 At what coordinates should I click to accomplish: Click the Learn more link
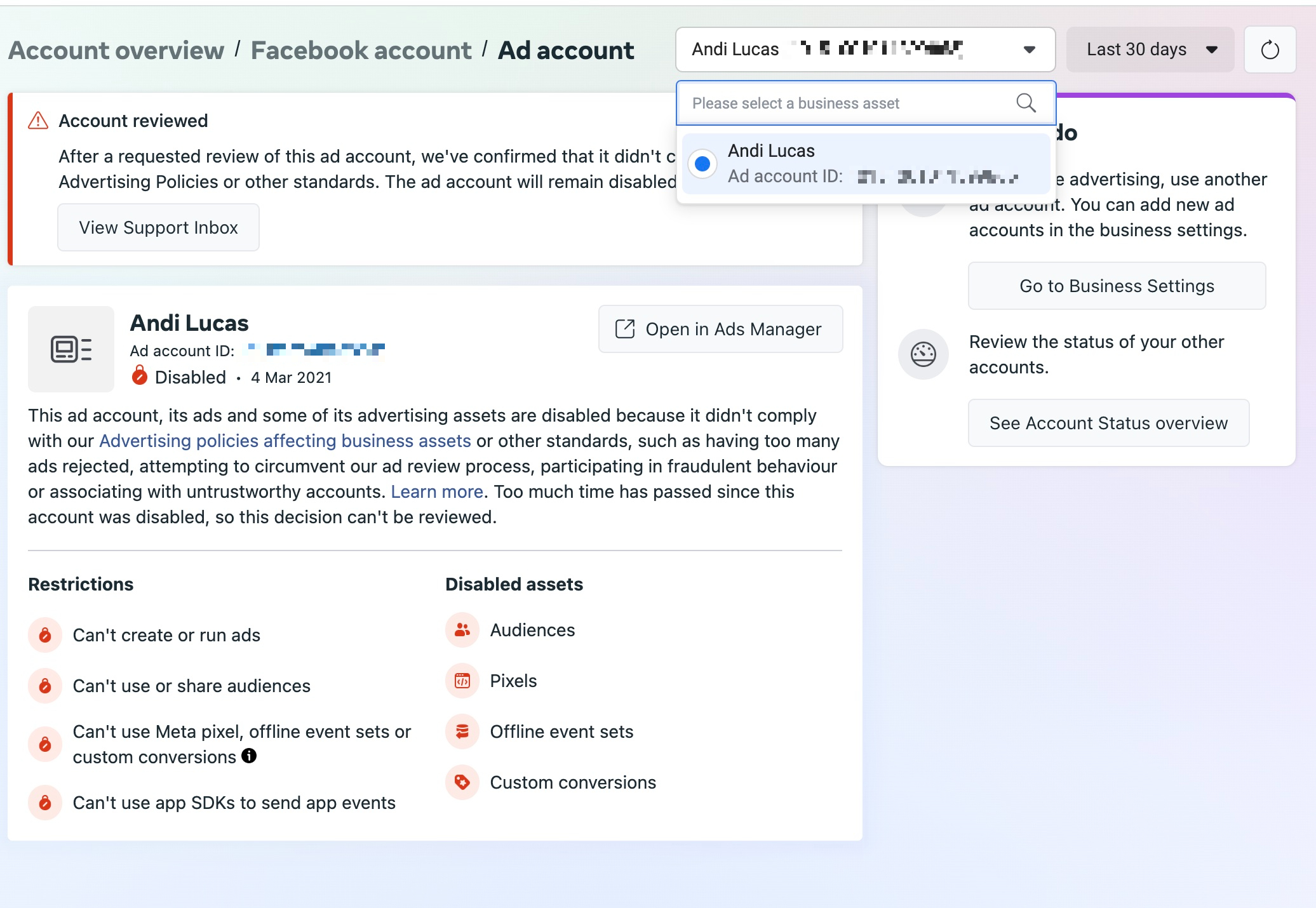[x=437, y=491]
